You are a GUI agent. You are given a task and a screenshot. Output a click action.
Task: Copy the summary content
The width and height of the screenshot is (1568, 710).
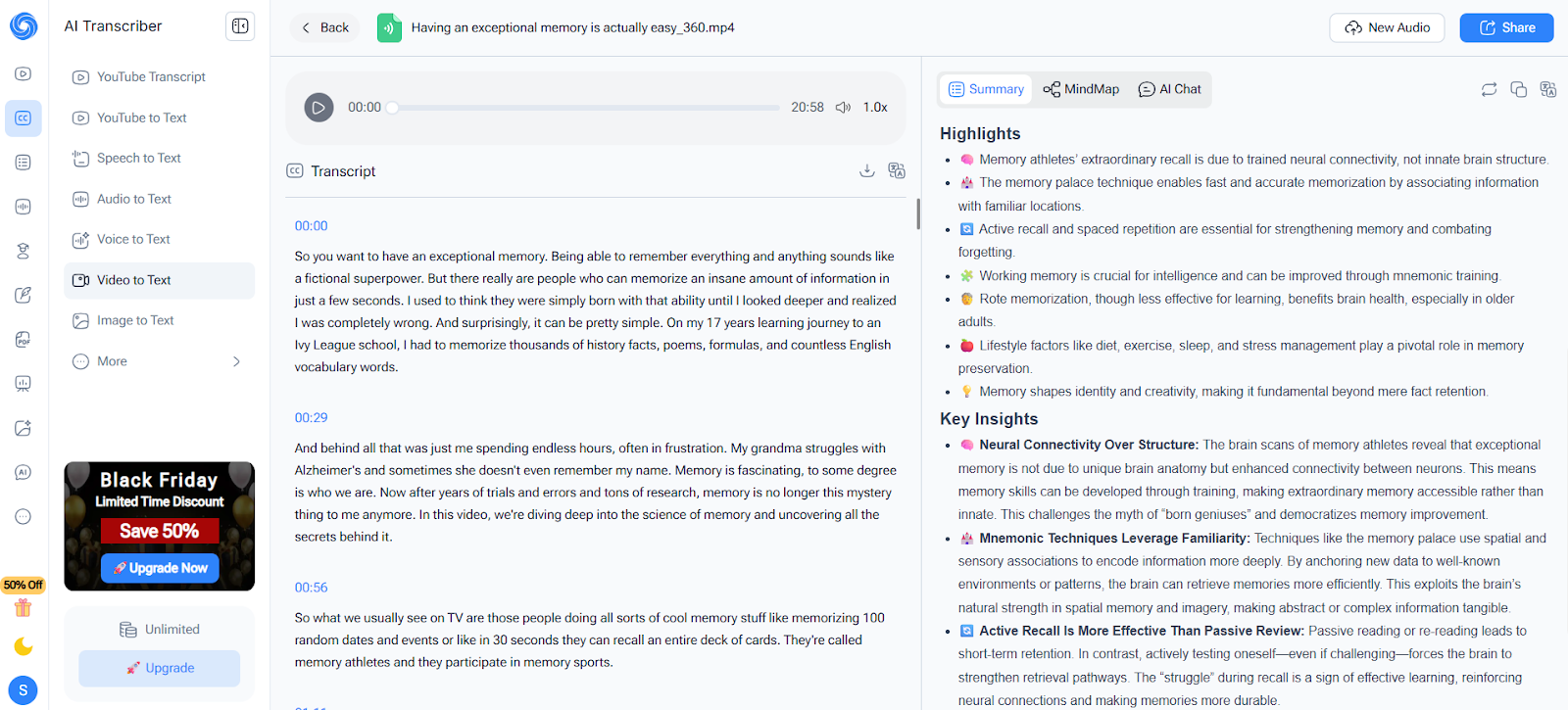pyautogui.click(x=1518, y=89)
